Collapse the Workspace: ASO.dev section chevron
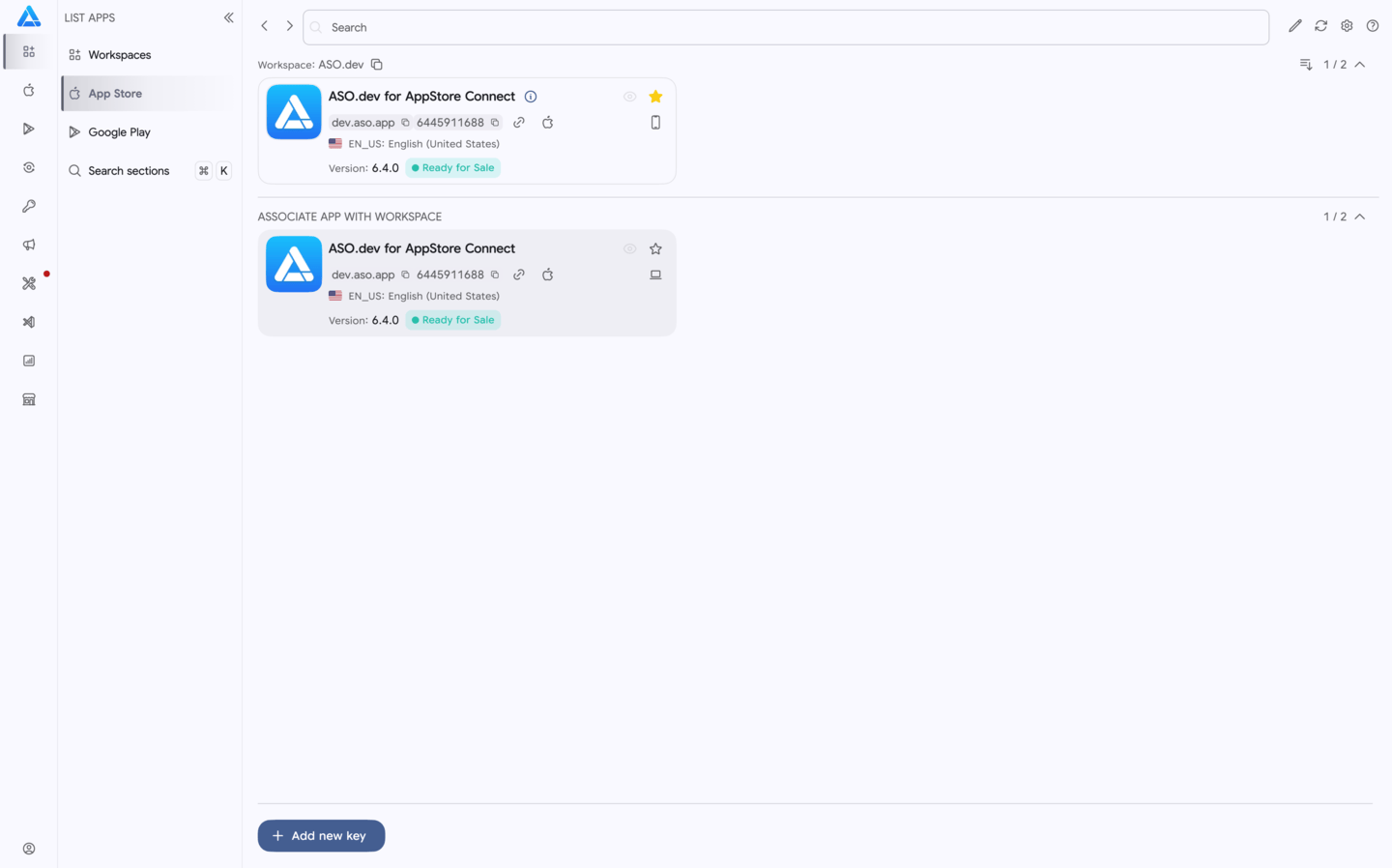 [1360, 65]
